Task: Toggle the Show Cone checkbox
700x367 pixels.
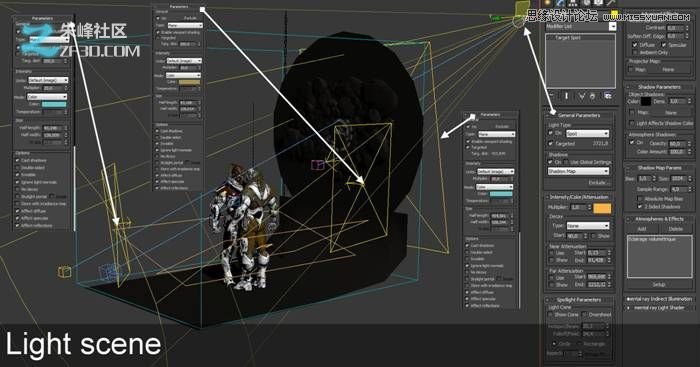Action: (551, 314)
